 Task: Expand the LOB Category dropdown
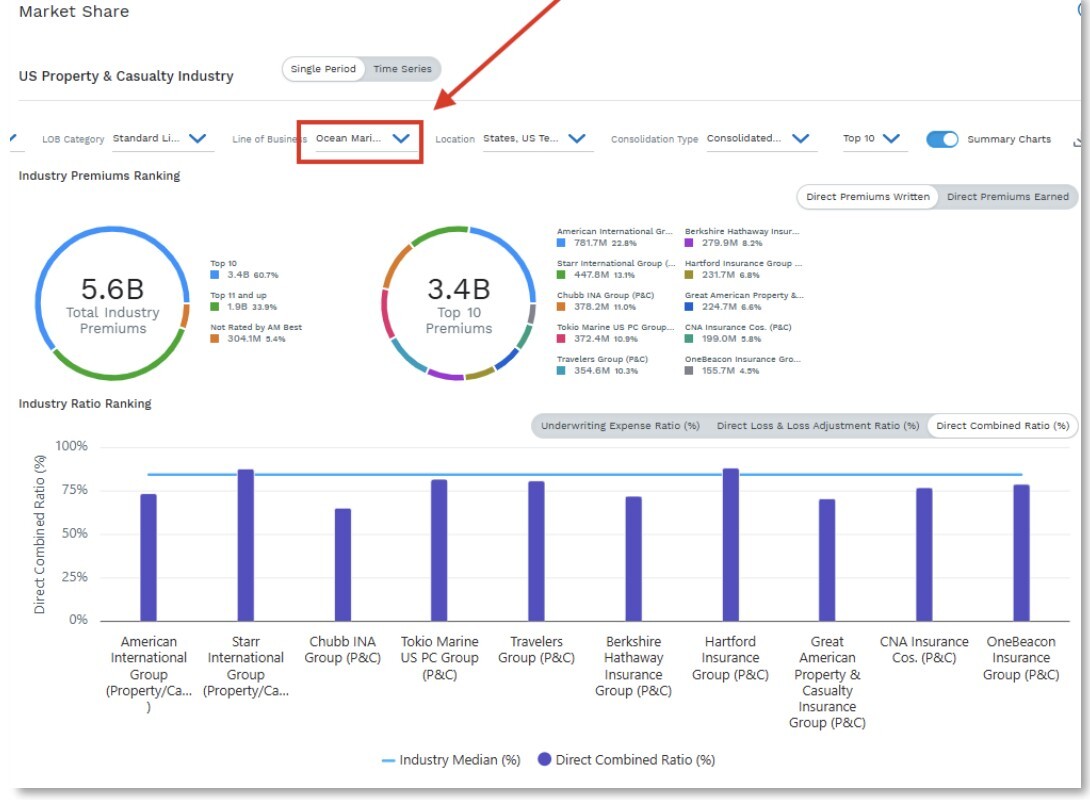tap(197, 139)
